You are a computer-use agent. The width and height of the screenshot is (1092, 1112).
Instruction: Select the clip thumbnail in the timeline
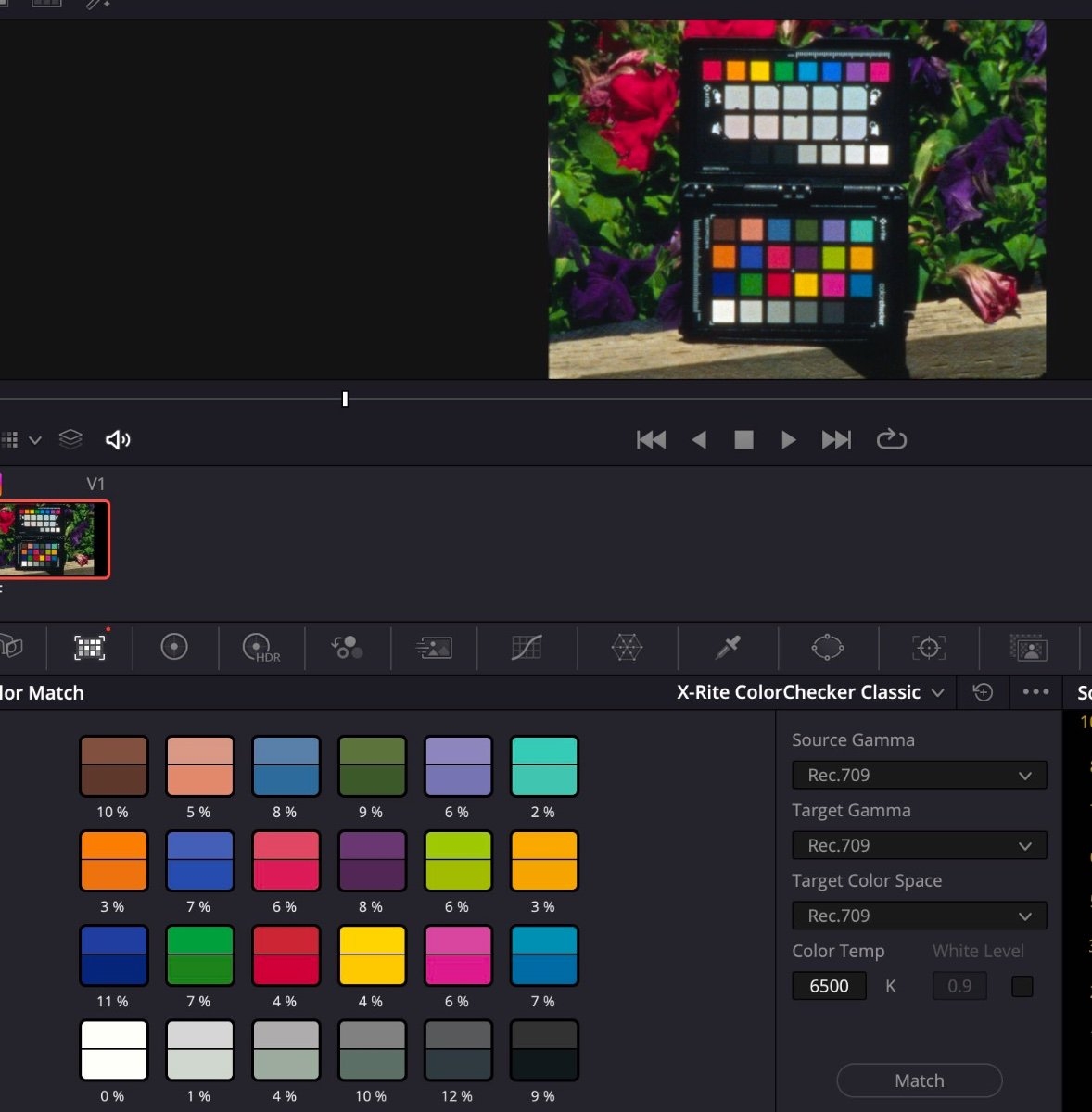(54, 539)
